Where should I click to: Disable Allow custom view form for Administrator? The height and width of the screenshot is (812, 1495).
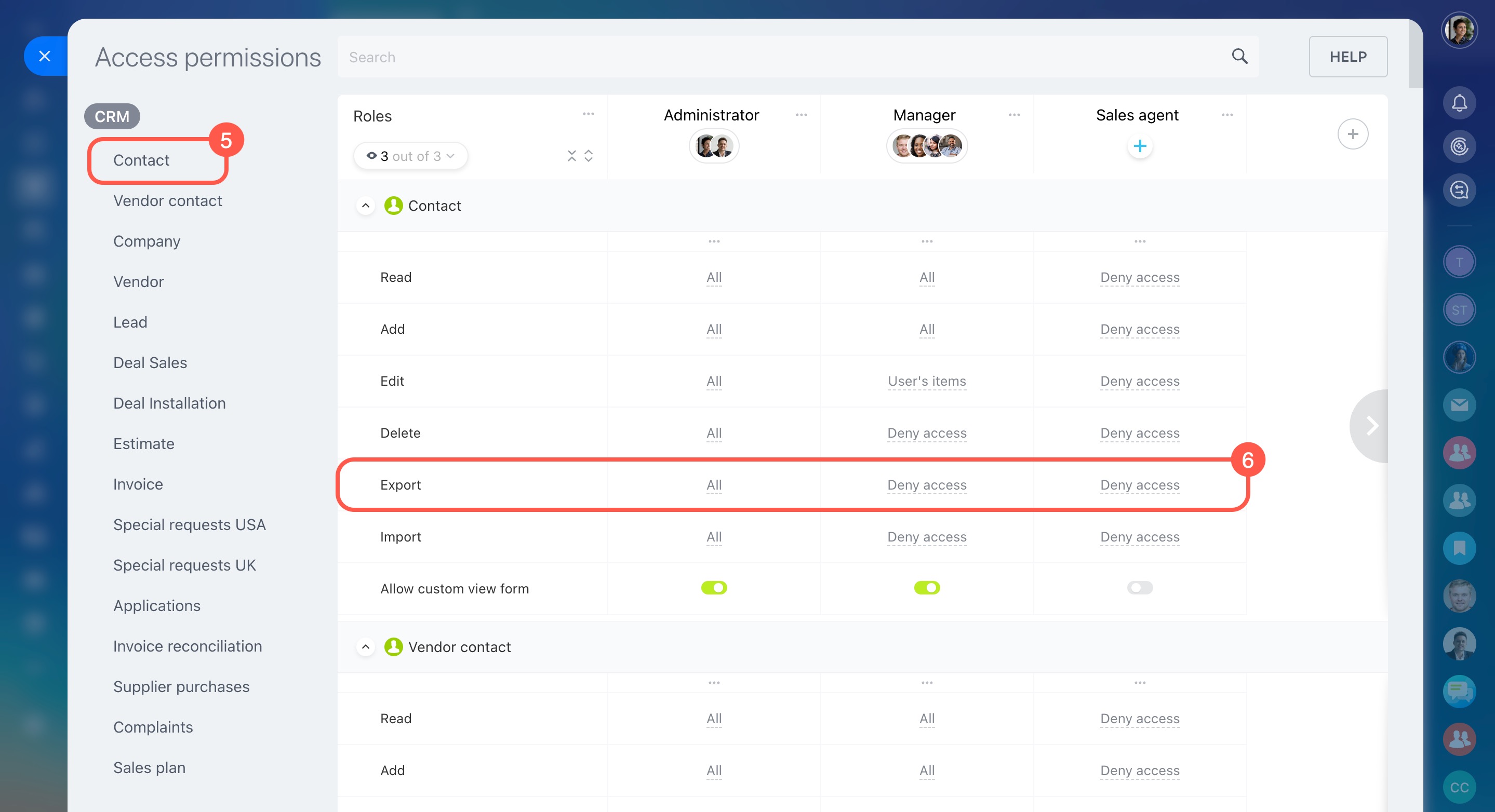[x=714, y=588]
